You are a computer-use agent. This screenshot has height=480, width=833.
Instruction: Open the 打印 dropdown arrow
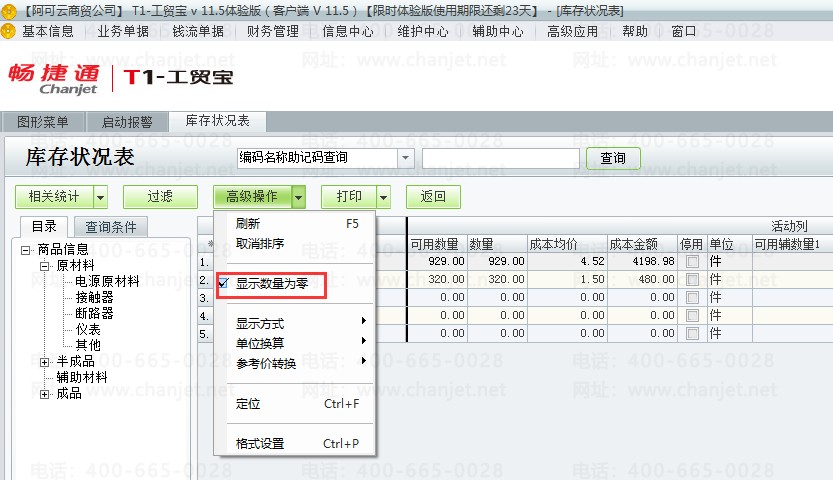(x=384, y=198)
